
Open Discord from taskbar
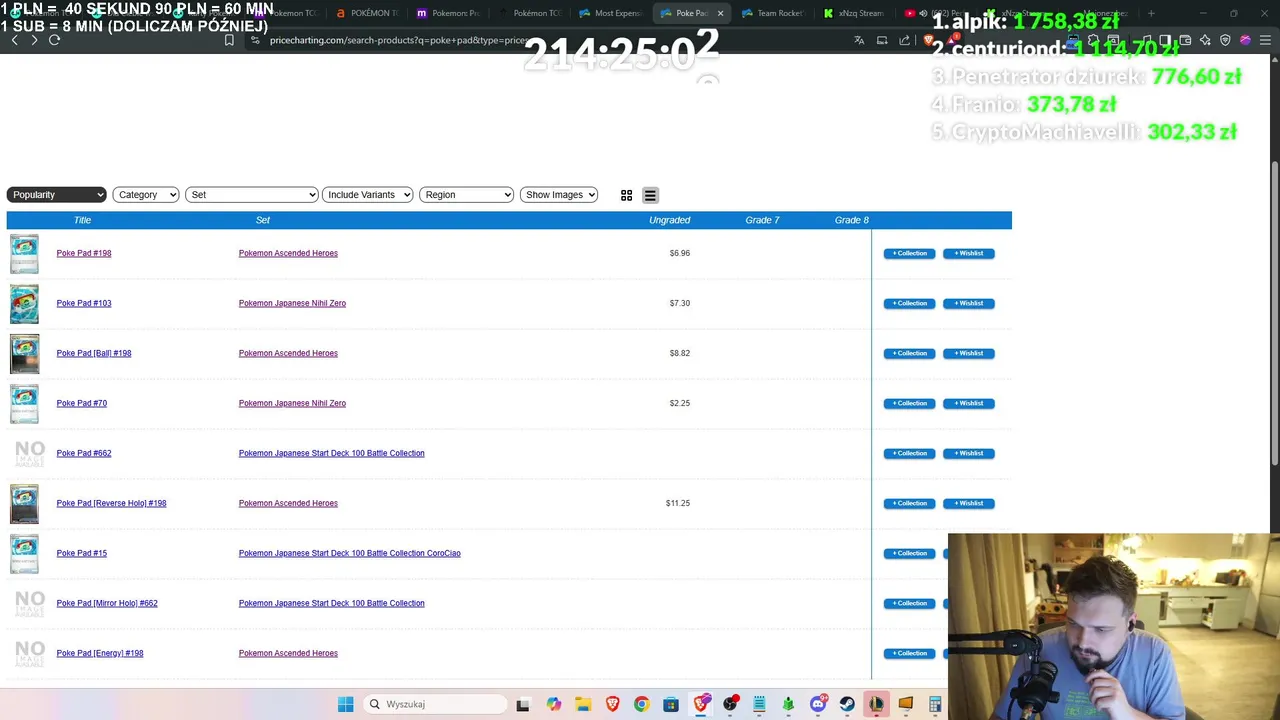[x=818, y=704]
